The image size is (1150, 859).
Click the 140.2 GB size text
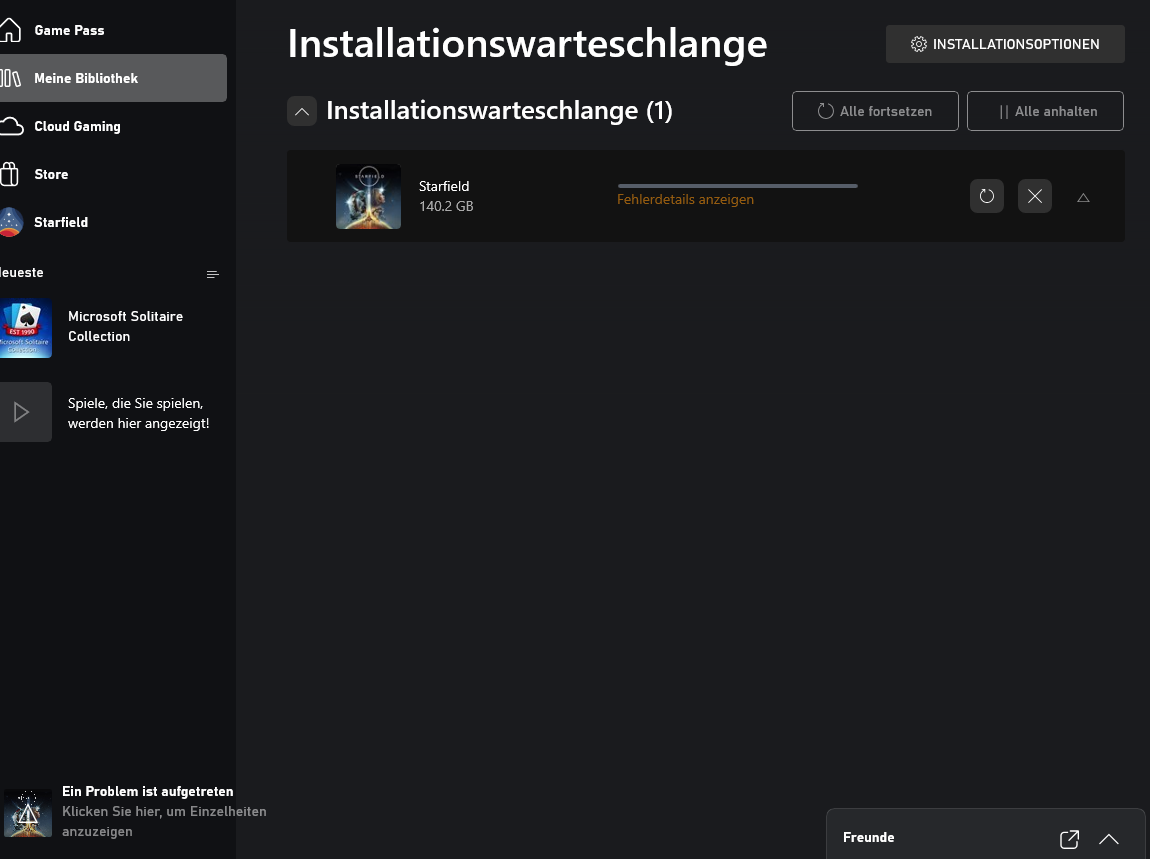coord(446,206)
